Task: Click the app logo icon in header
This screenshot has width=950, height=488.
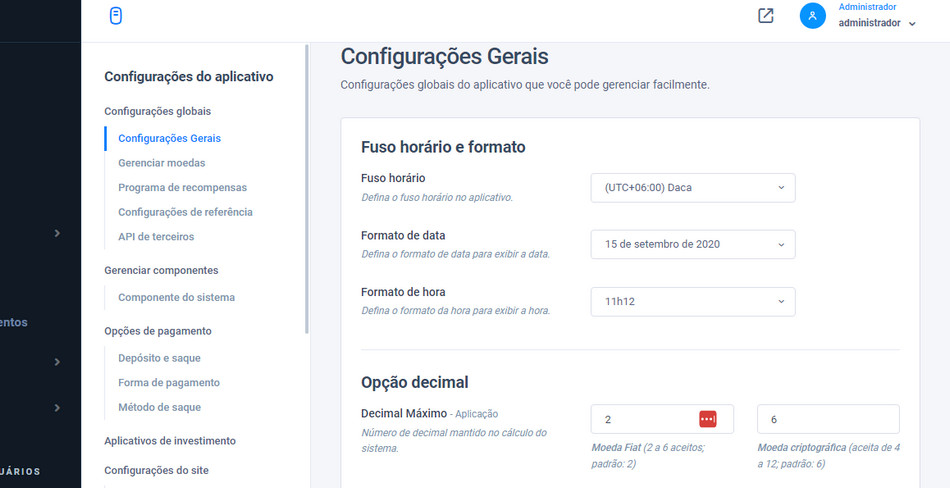Action: pyautogui.click(x=116, y=16)
